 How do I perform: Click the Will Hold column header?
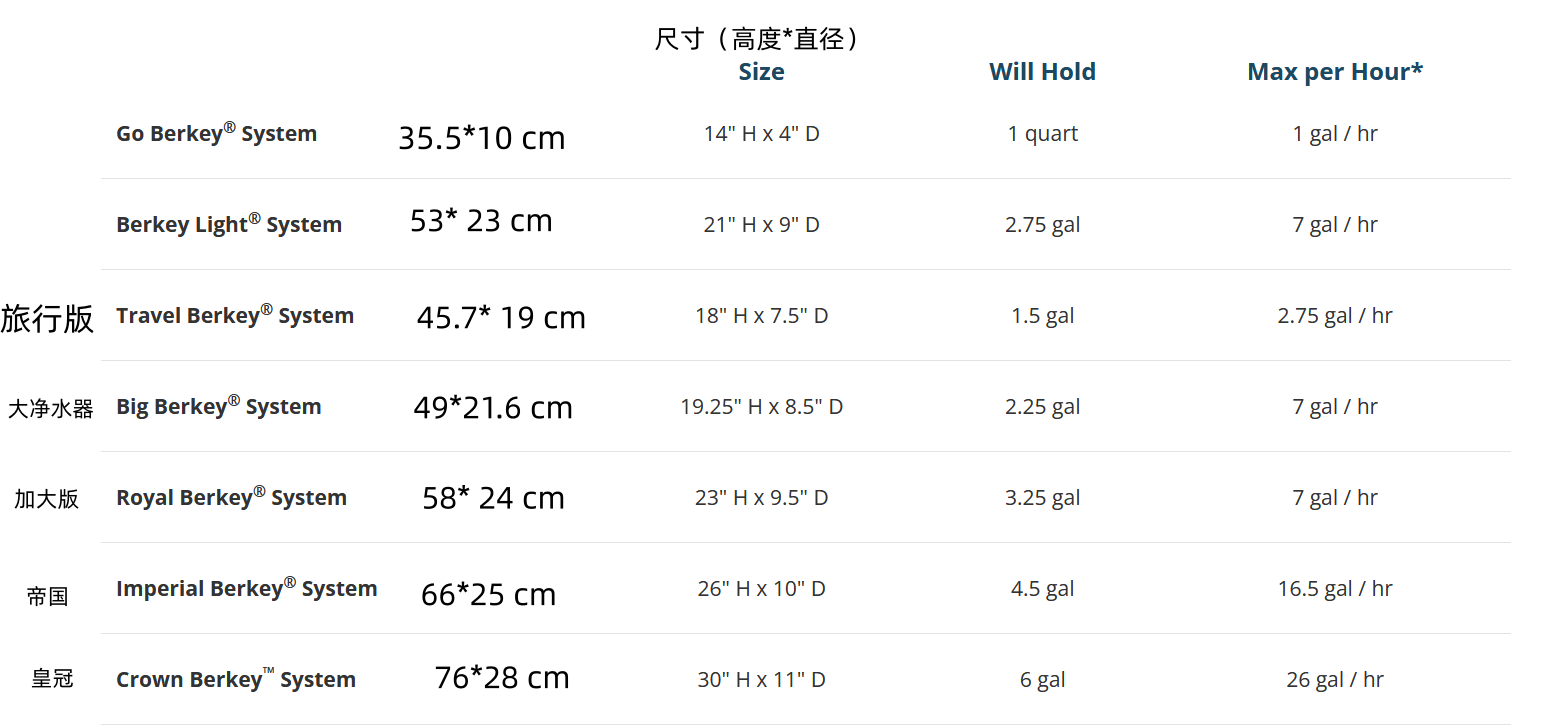[x=1042, y=72]
